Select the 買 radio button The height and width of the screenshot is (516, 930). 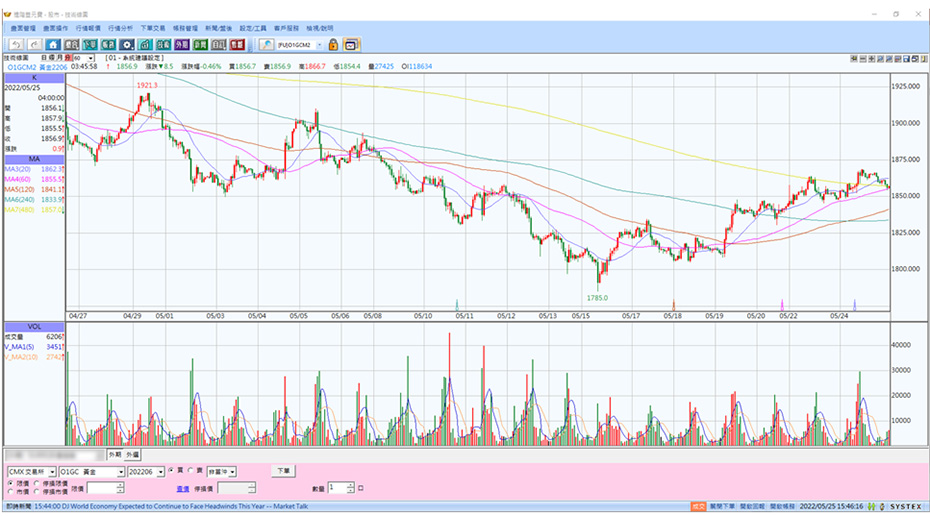point(171,470)
